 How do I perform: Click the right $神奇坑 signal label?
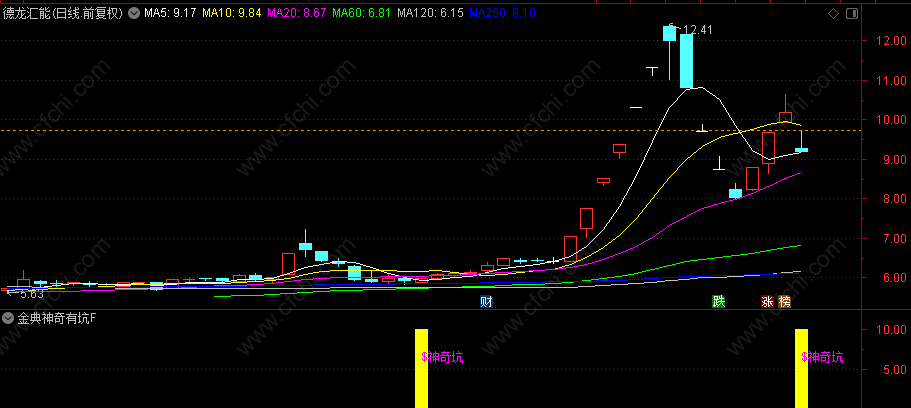[822, 357]
